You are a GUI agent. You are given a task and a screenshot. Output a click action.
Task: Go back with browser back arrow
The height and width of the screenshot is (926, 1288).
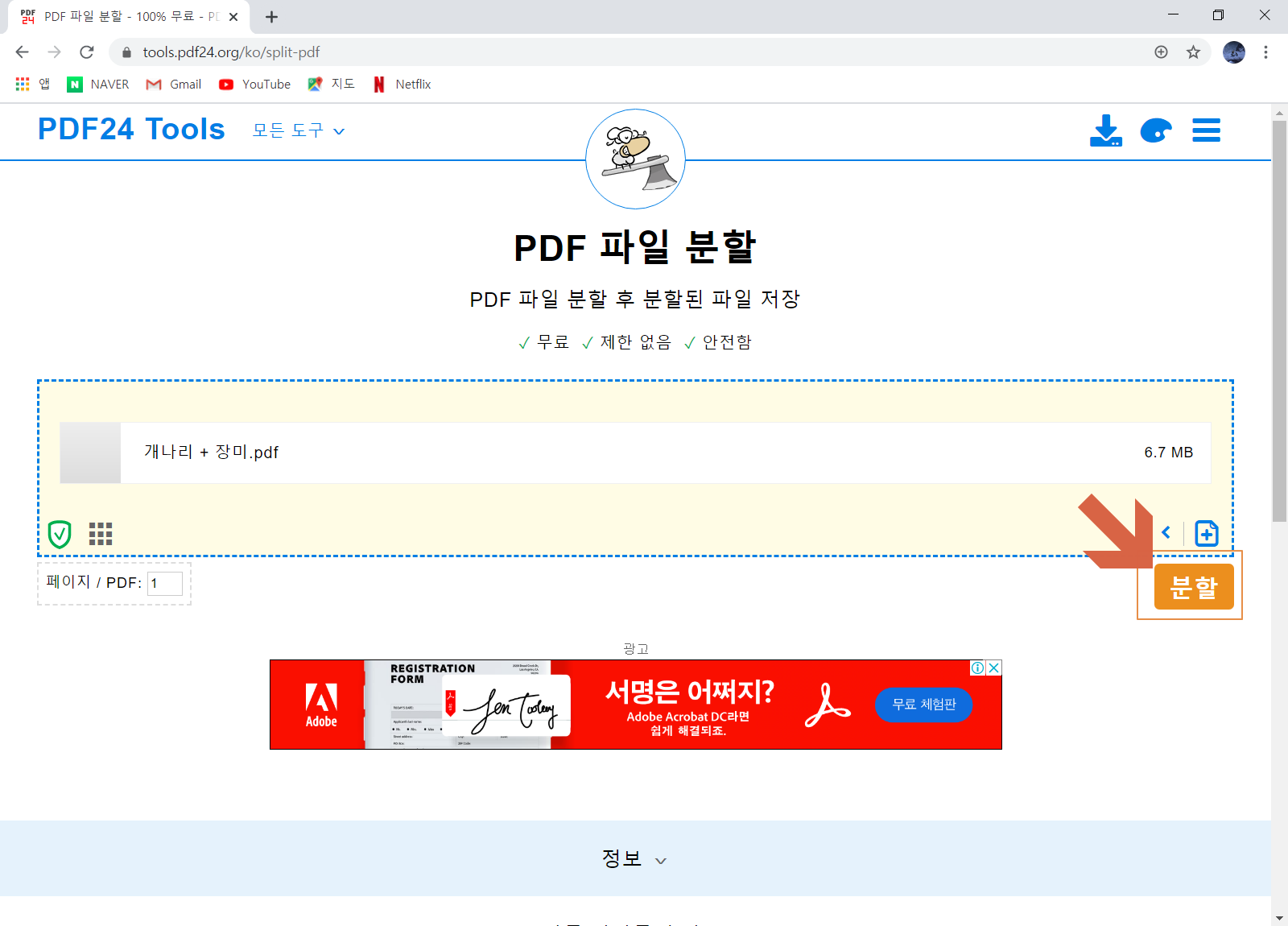click(x=22, y=52)
